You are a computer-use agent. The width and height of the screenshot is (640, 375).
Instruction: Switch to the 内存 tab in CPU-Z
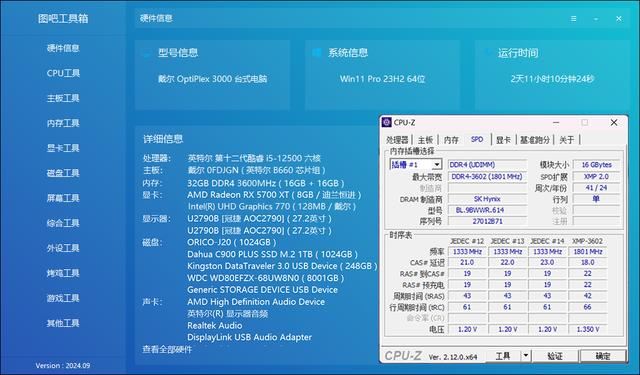pos(451,140)
